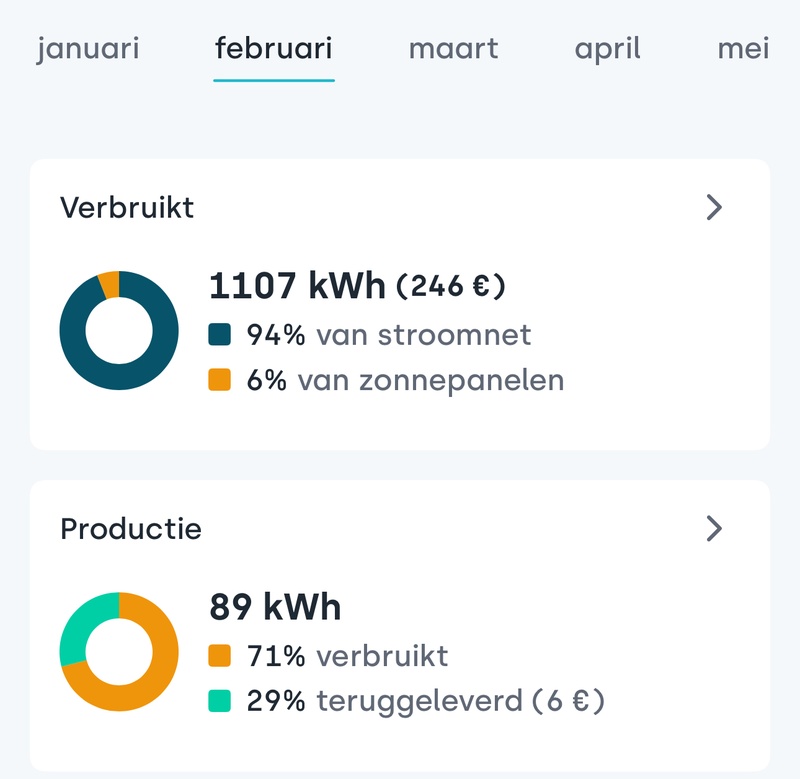
Task: Select the mei month tab
Action: (743, 48)
